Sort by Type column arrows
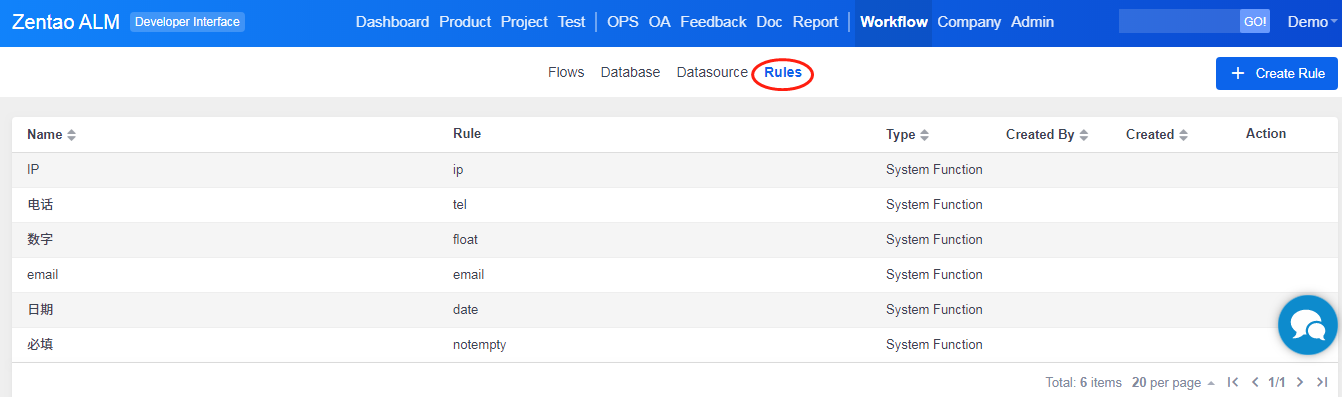 point(924,135)
